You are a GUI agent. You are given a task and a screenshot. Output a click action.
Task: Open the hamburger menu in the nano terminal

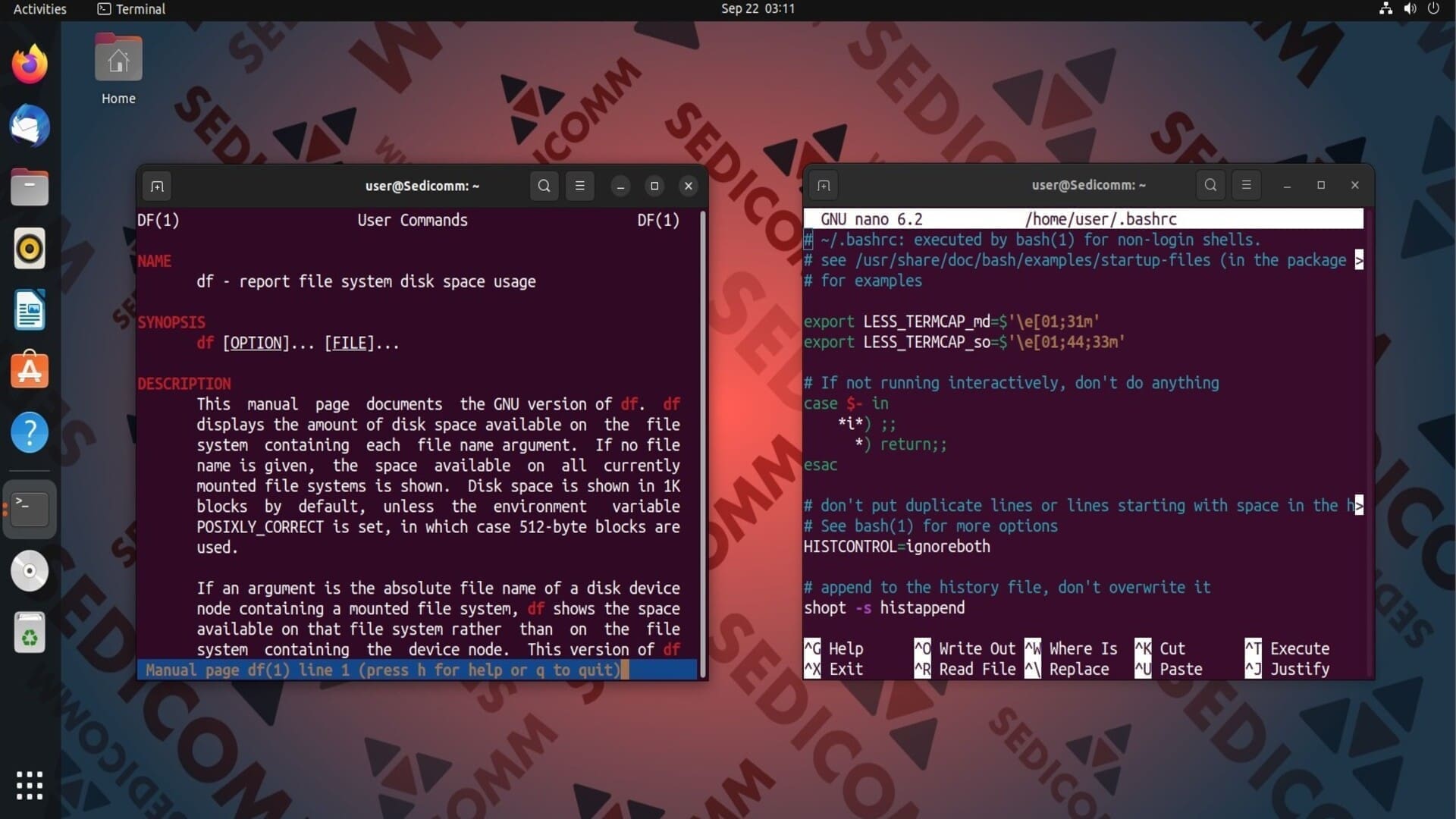pyautogui.click(x=1246, y=185)
